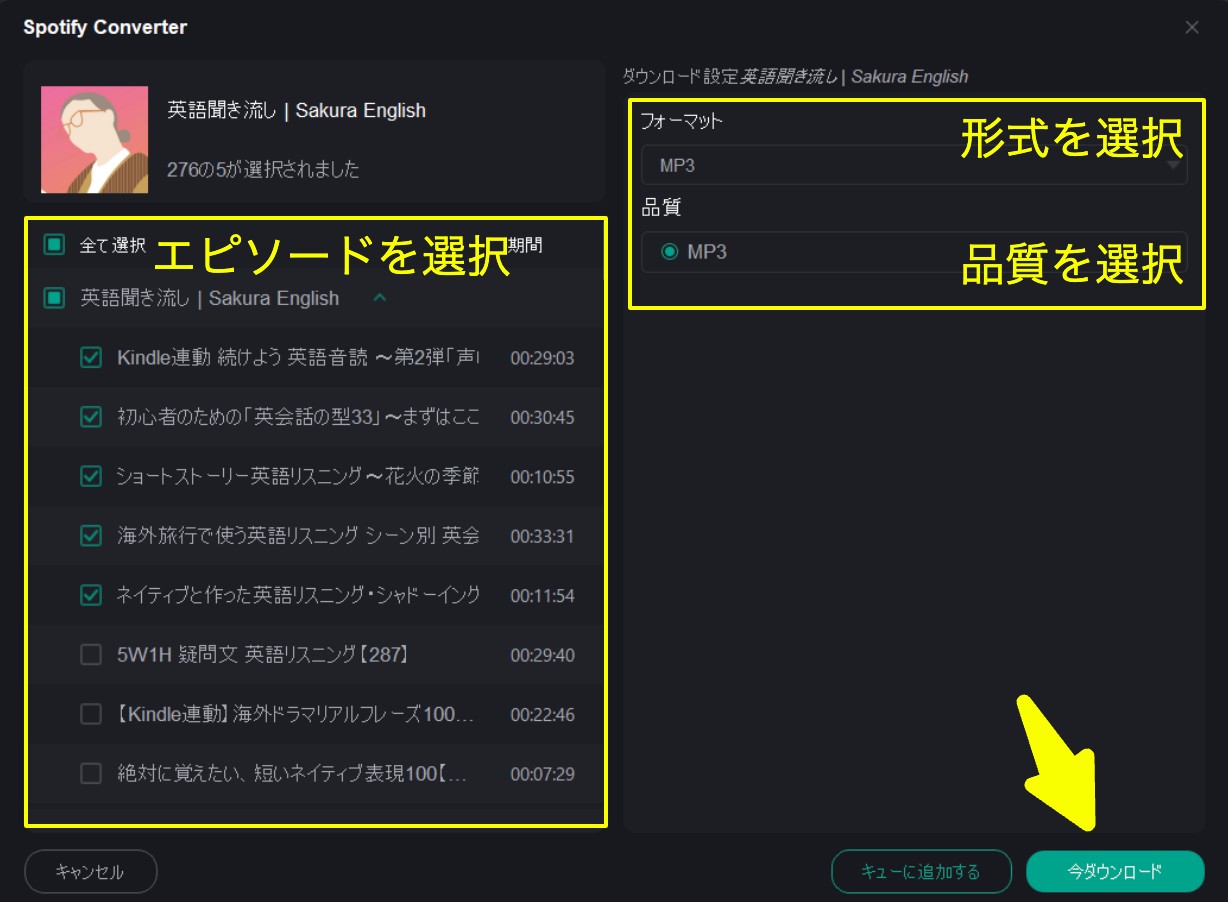Close the Spotify Converter dialog
The width and height of the screenshot is (1228, 902).
pyautogui.click(x=1192, y=28)
